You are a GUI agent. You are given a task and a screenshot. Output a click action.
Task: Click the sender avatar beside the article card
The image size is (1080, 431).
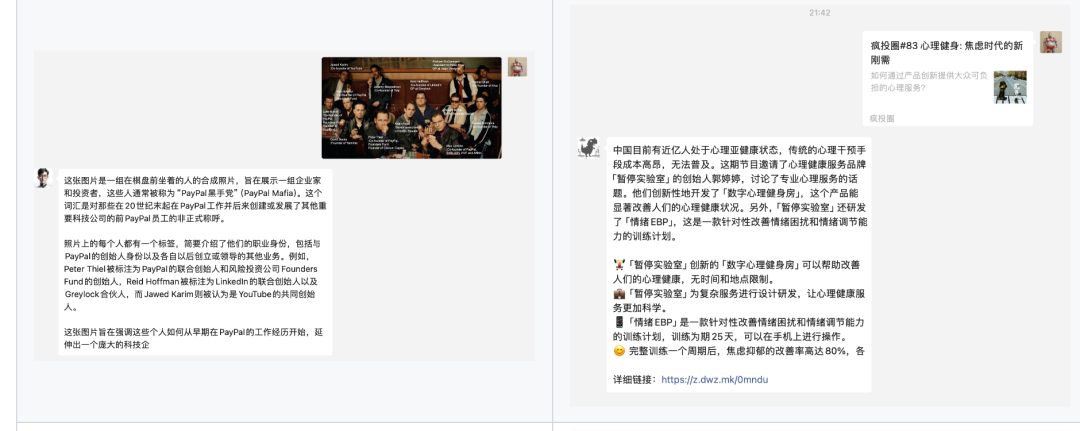pos(1050,42)
